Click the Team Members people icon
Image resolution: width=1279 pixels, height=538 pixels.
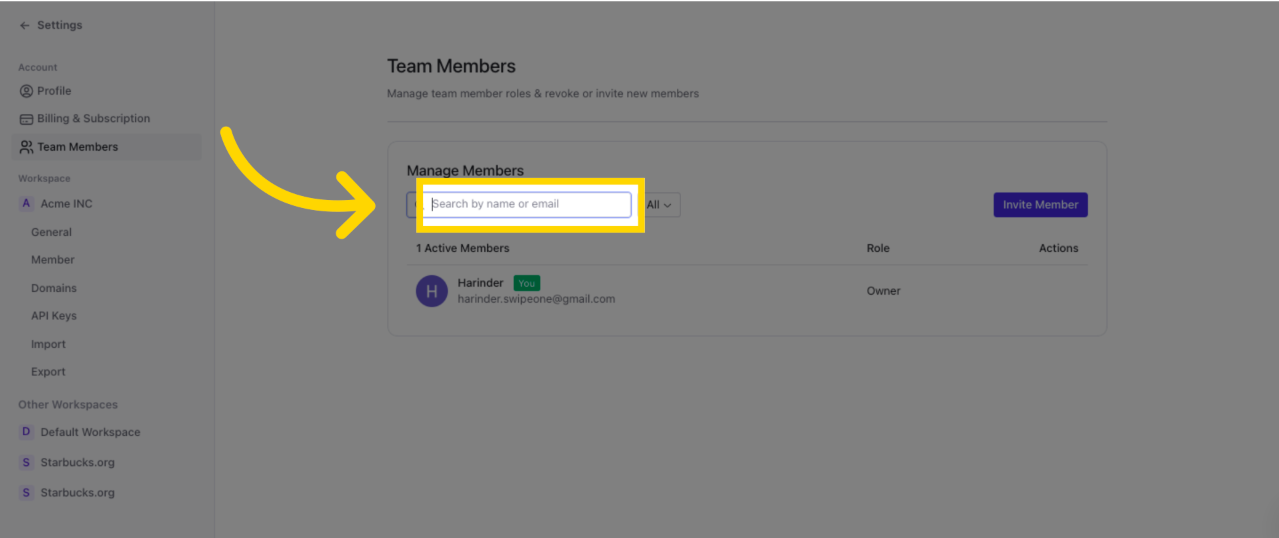point(26,147)
